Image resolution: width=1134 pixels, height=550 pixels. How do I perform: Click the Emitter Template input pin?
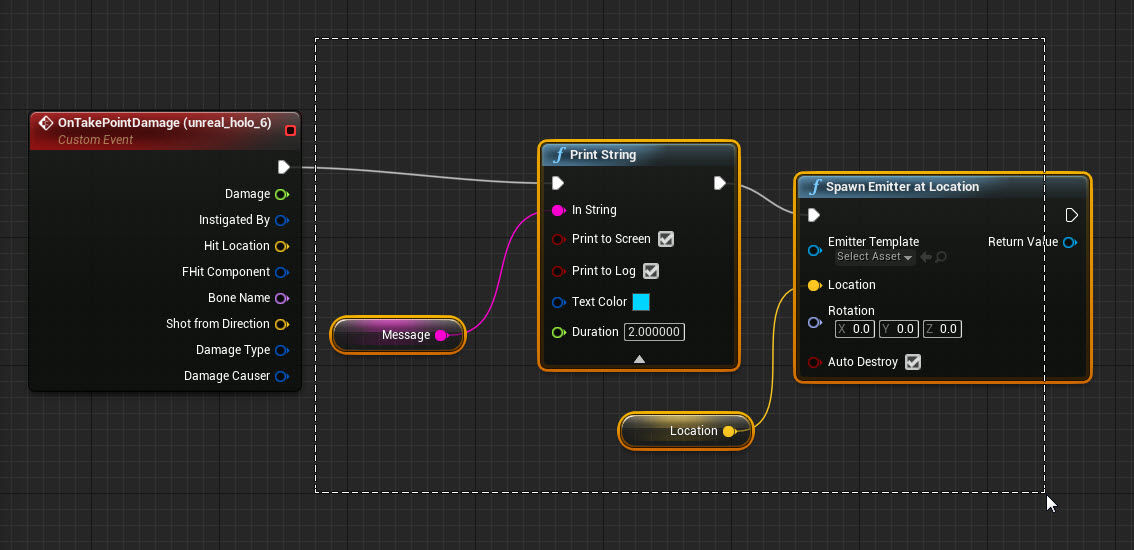click(814, 249)
